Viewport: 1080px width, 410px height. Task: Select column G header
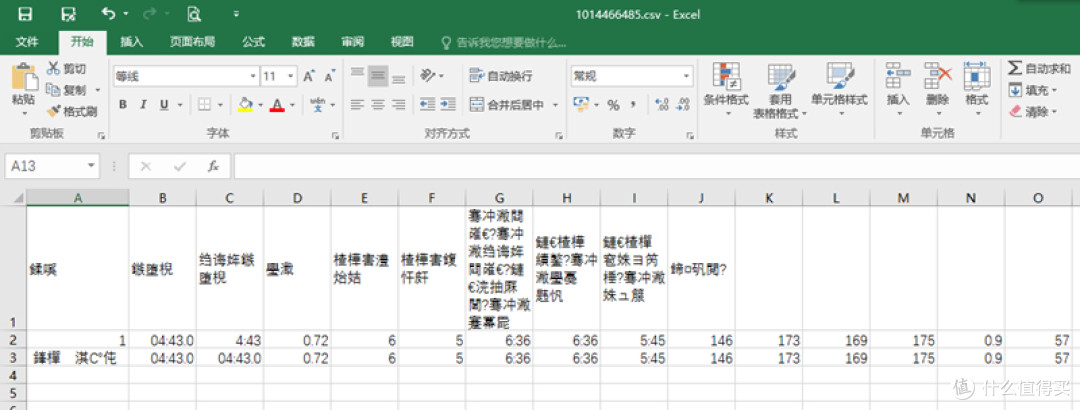pos(499,198)
